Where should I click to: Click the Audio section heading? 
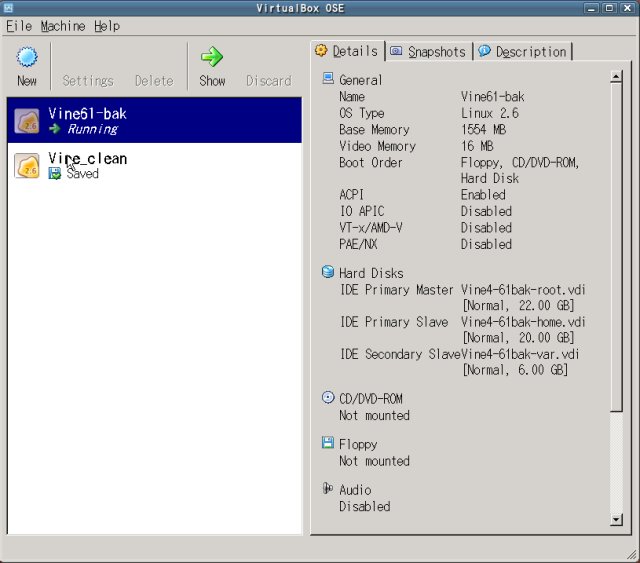tap(355, 490)
